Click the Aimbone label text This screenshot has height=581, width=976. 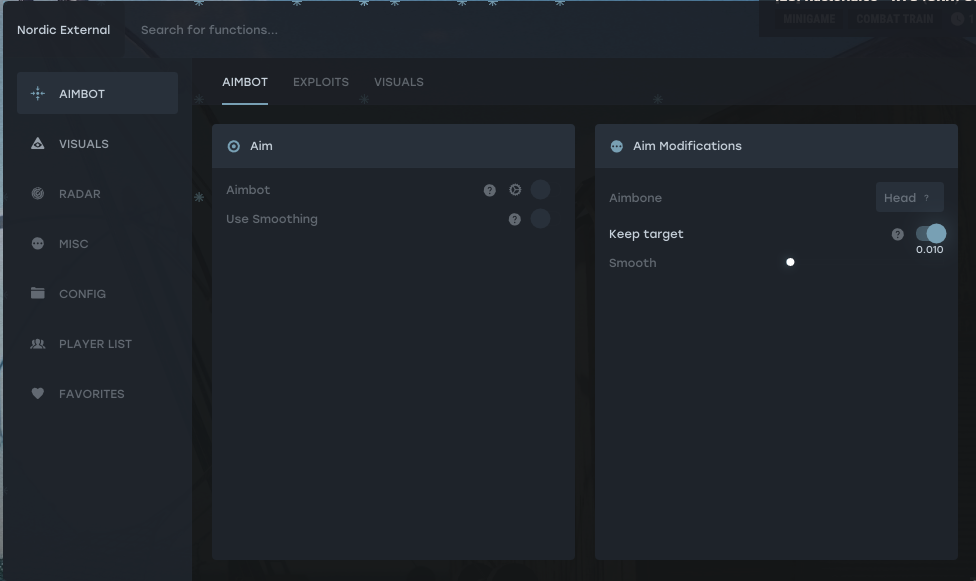coord(635,198)
